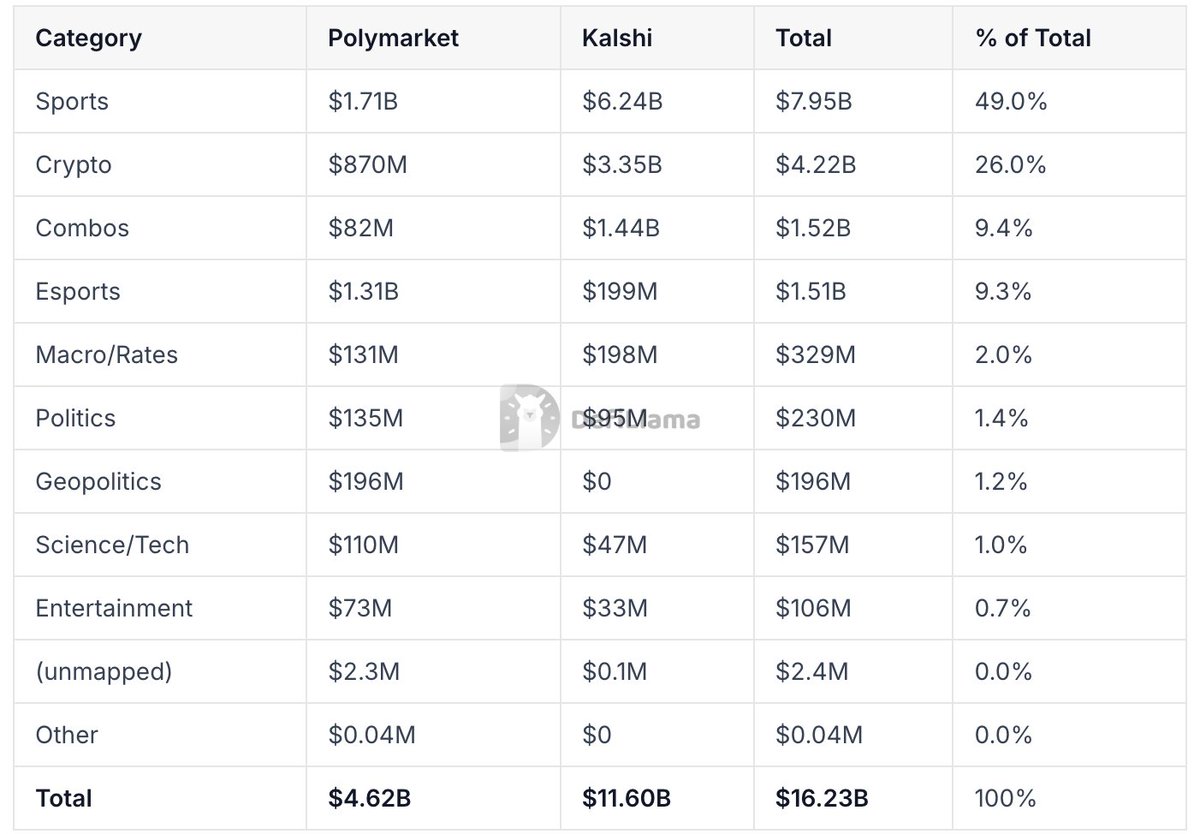
Task: Select the Total column header
Action: coord(803,38)
